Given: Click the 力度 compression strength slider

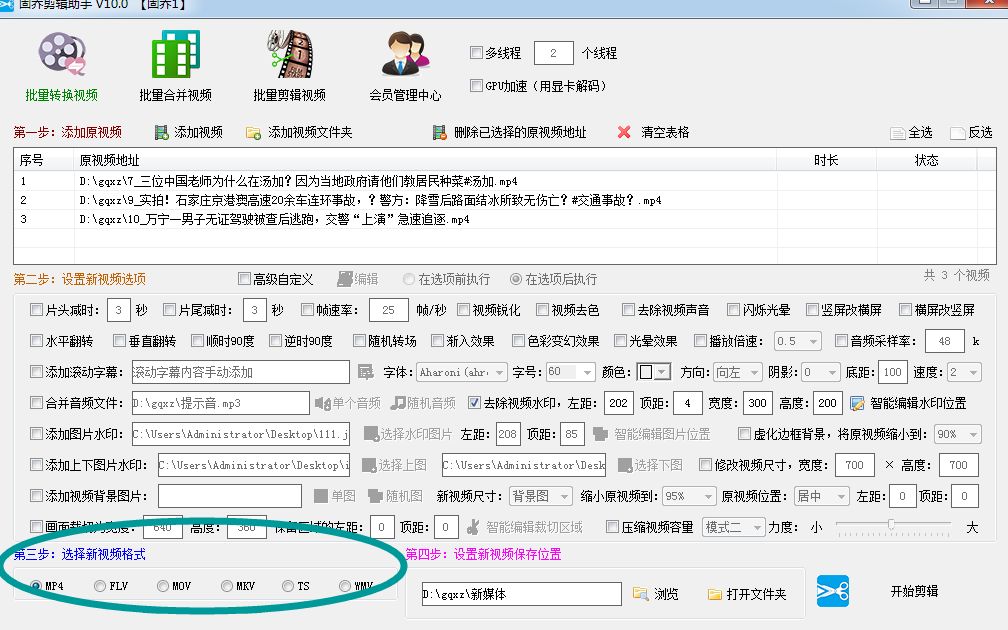Looking at the screenshot, I should pos(893,527).
